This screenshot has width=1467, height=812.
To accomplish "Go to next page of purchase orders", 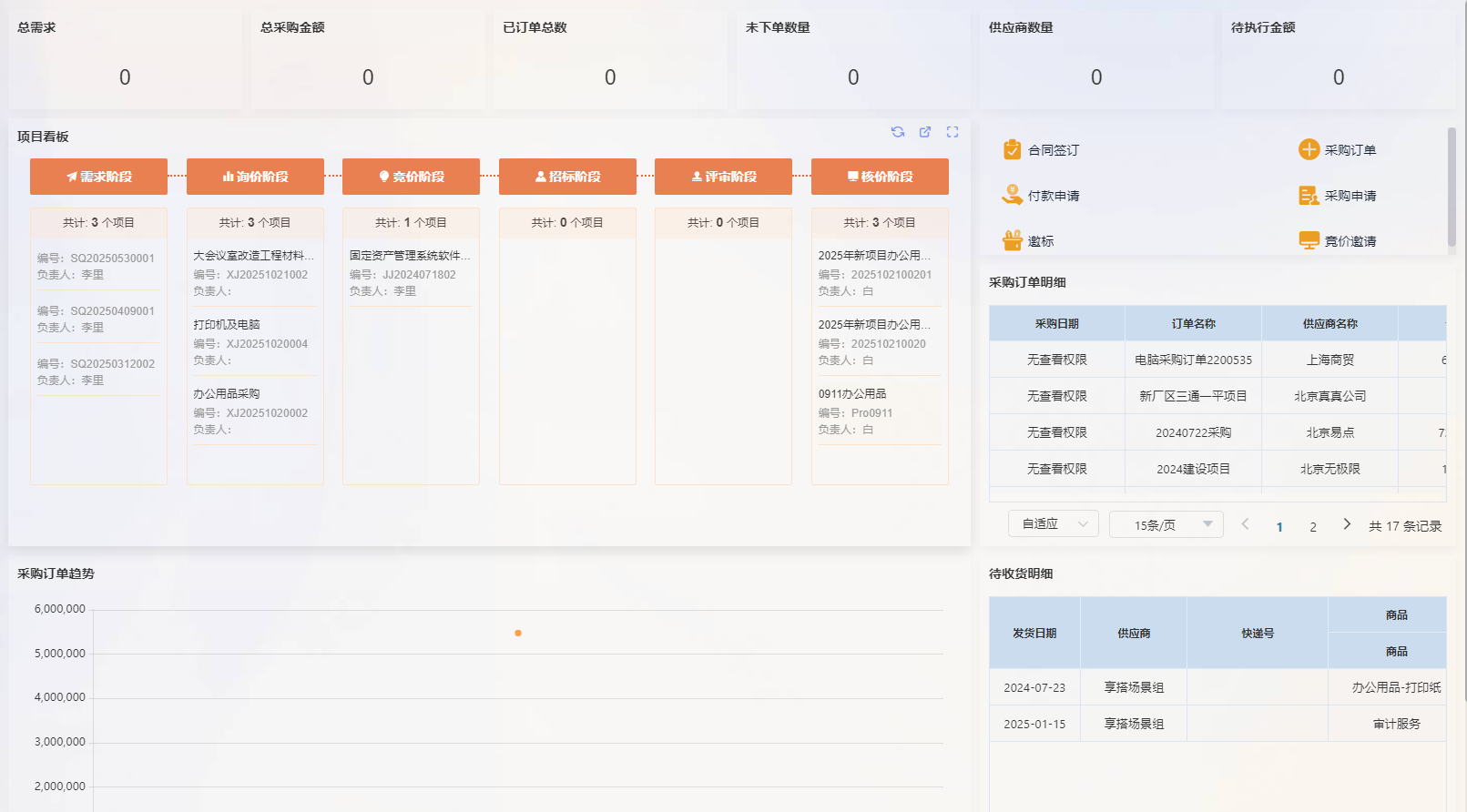I will coord(1347,524).
